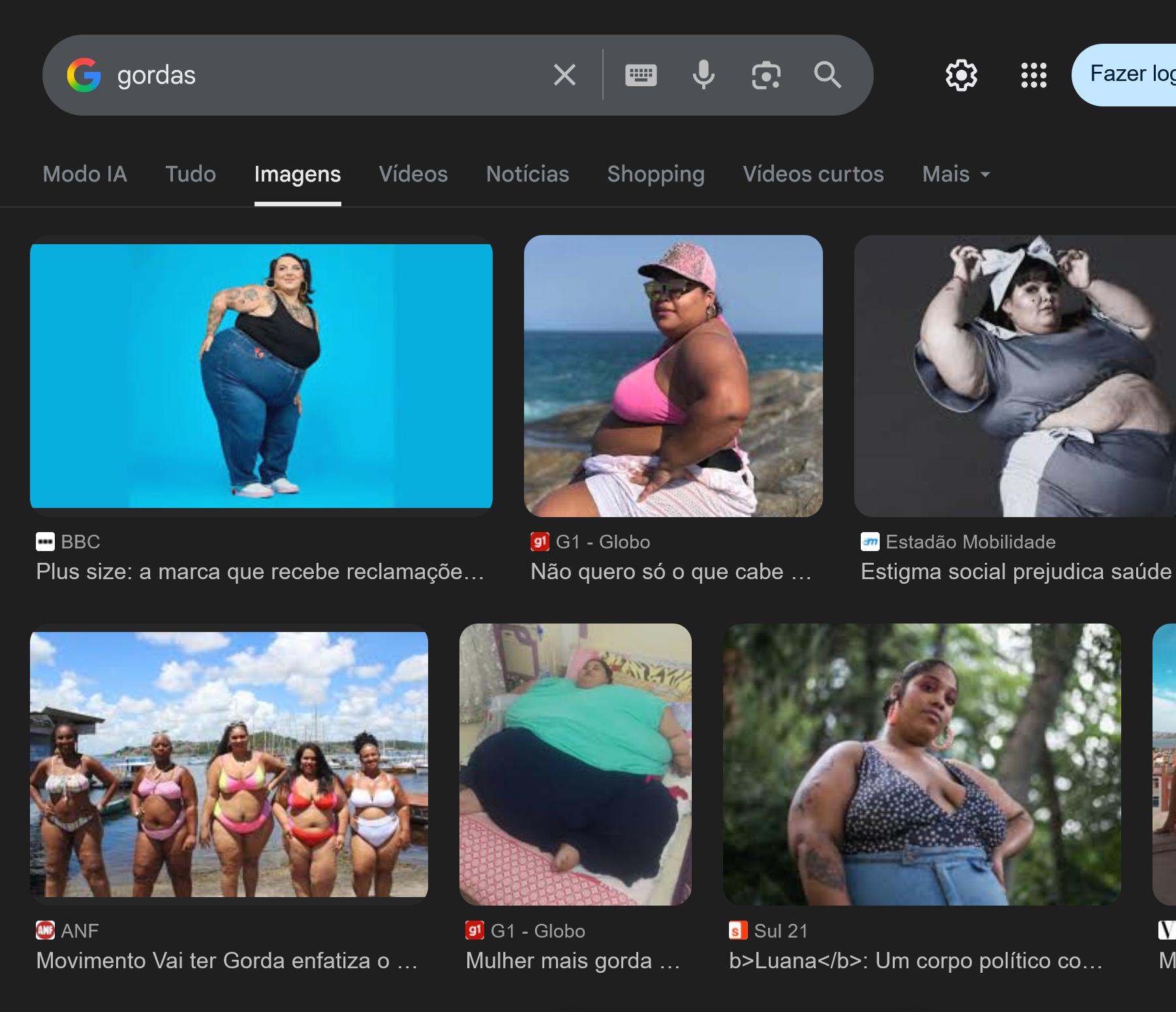Open the Google apps grid
This screenshot has height=1012, width=1176.
pos(1034,75)
